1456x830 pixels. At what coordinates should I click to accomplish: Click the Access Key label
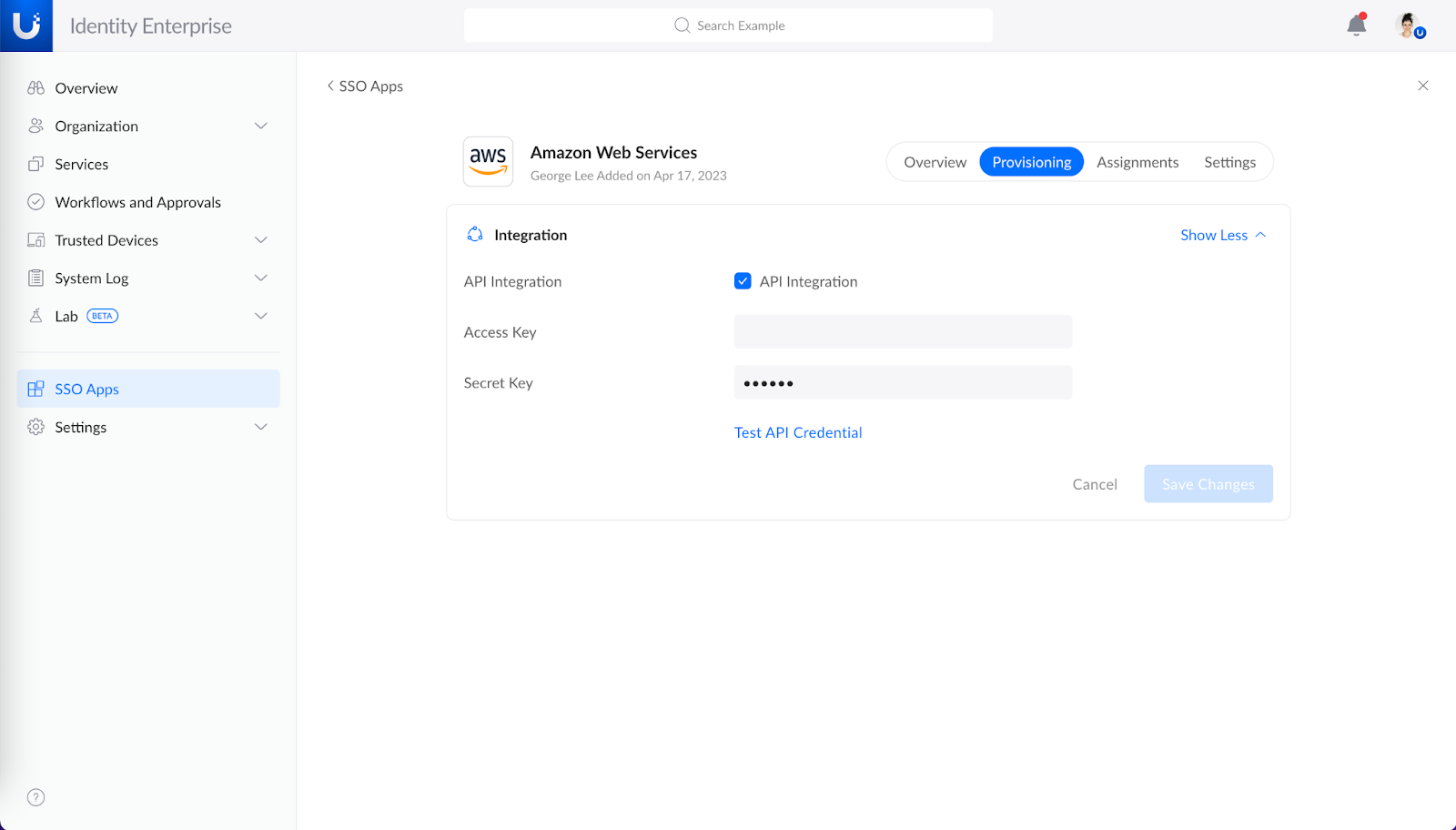tap(500, 332)
